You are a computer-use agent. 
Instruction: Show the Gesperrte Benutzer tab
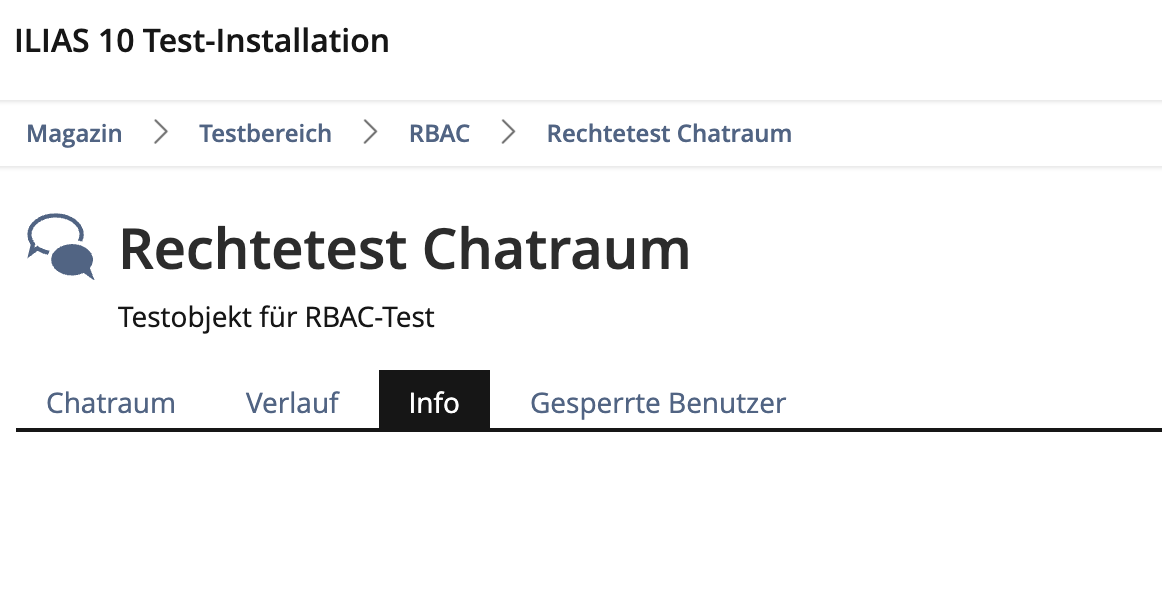(658, 403)
